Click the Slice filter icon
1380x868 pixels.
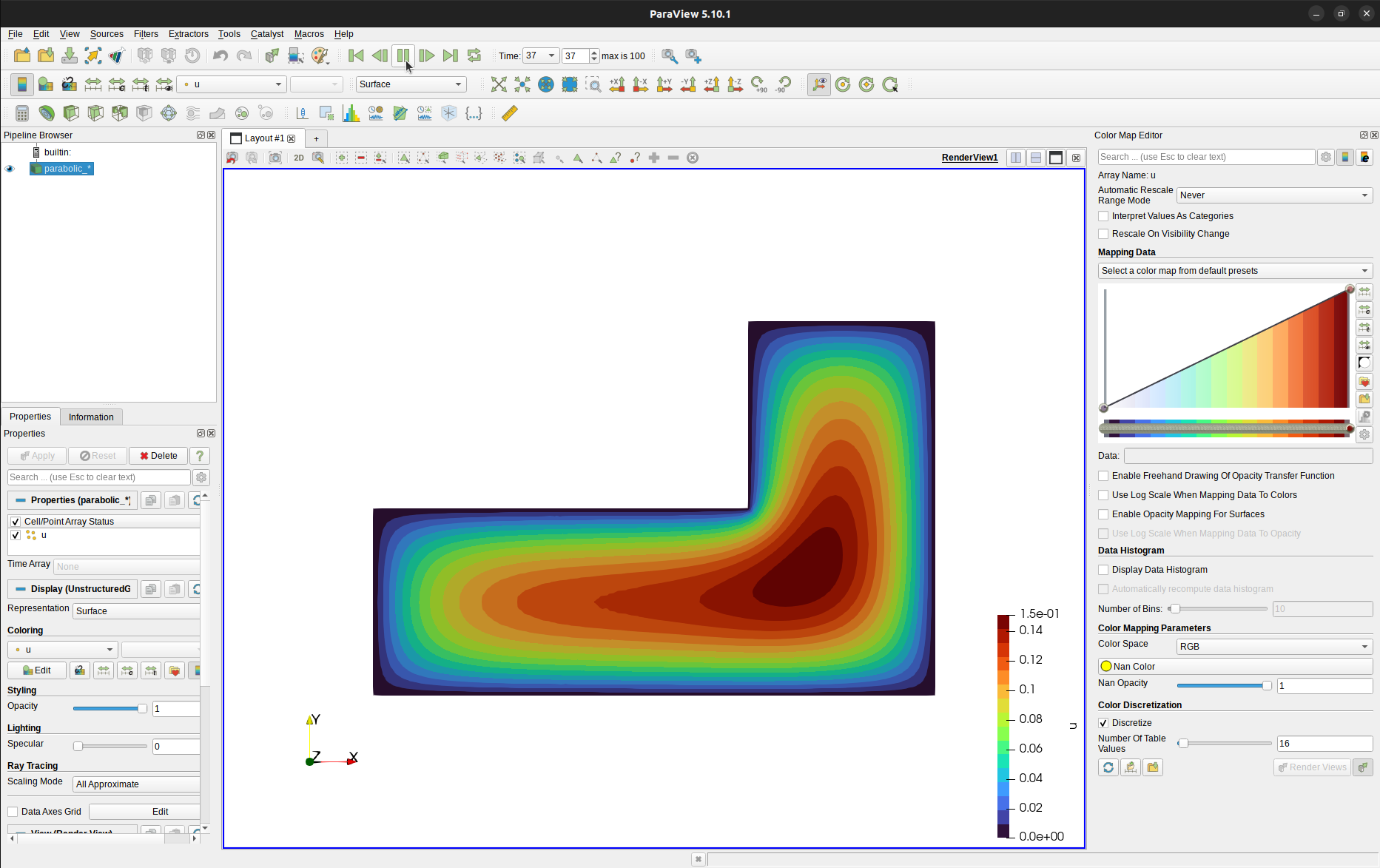click(95, 113)
